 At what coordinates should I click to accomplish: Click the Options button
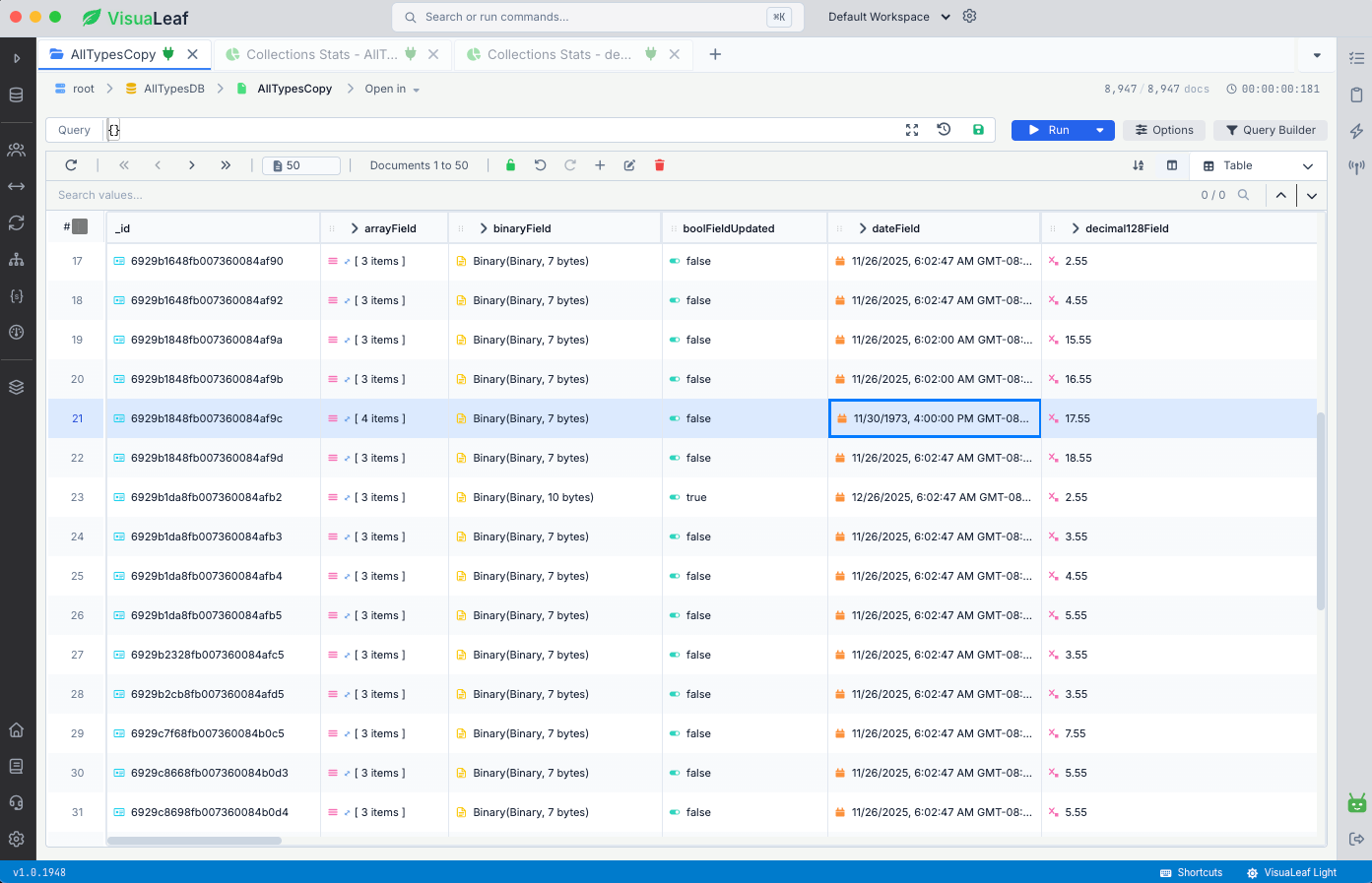coord(1164,130)
